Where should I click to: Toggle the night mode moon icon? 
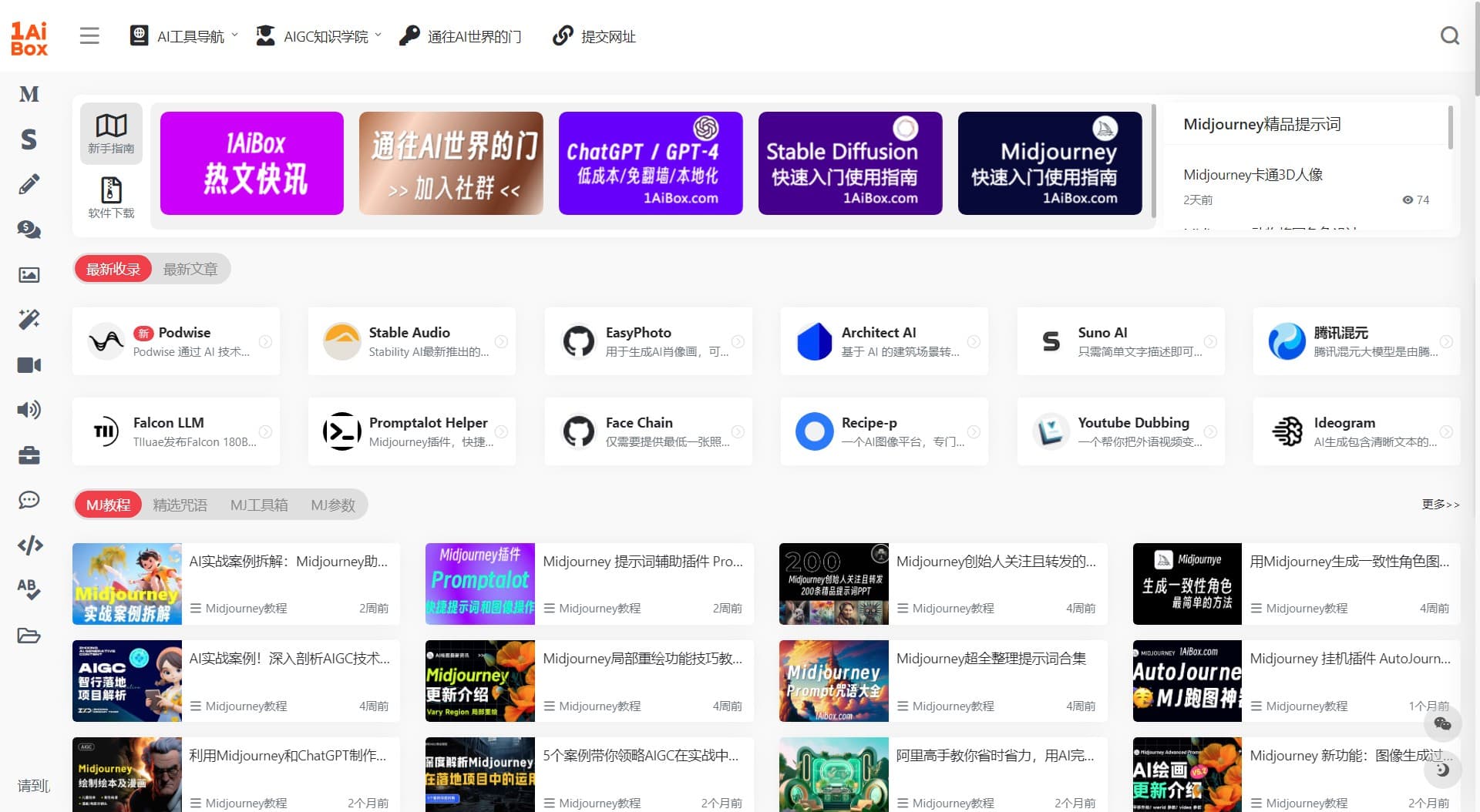click(x=1442, y=769)
